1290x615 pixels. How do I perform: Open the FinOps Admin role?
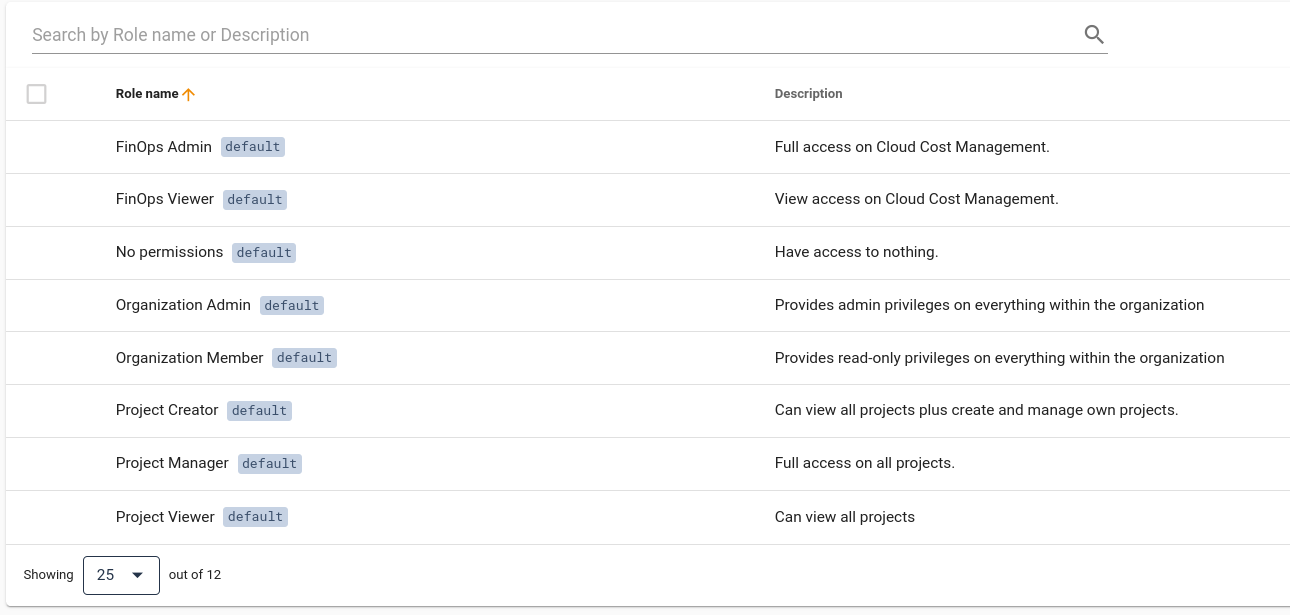[164, 147]
